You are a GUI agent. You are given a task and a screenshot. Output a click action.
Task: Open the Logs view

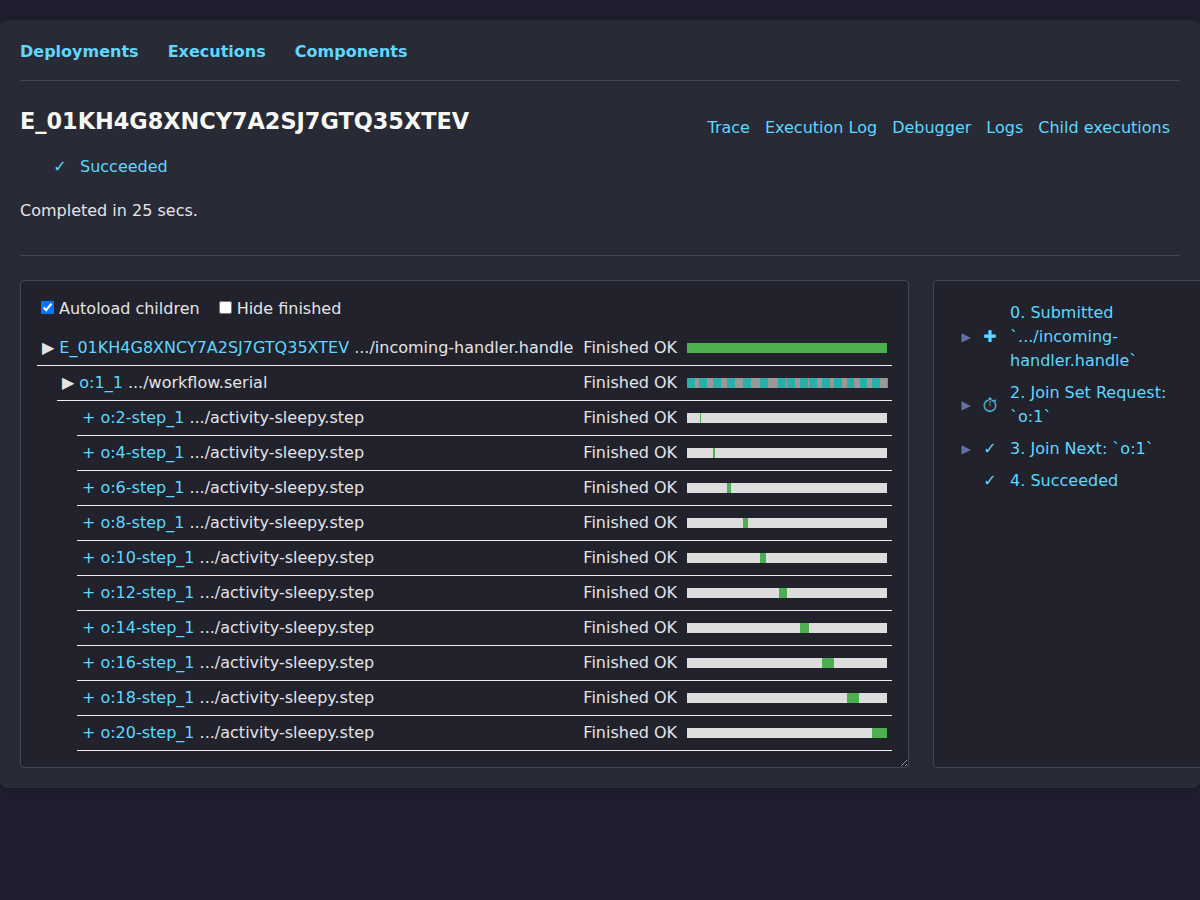1004,127
